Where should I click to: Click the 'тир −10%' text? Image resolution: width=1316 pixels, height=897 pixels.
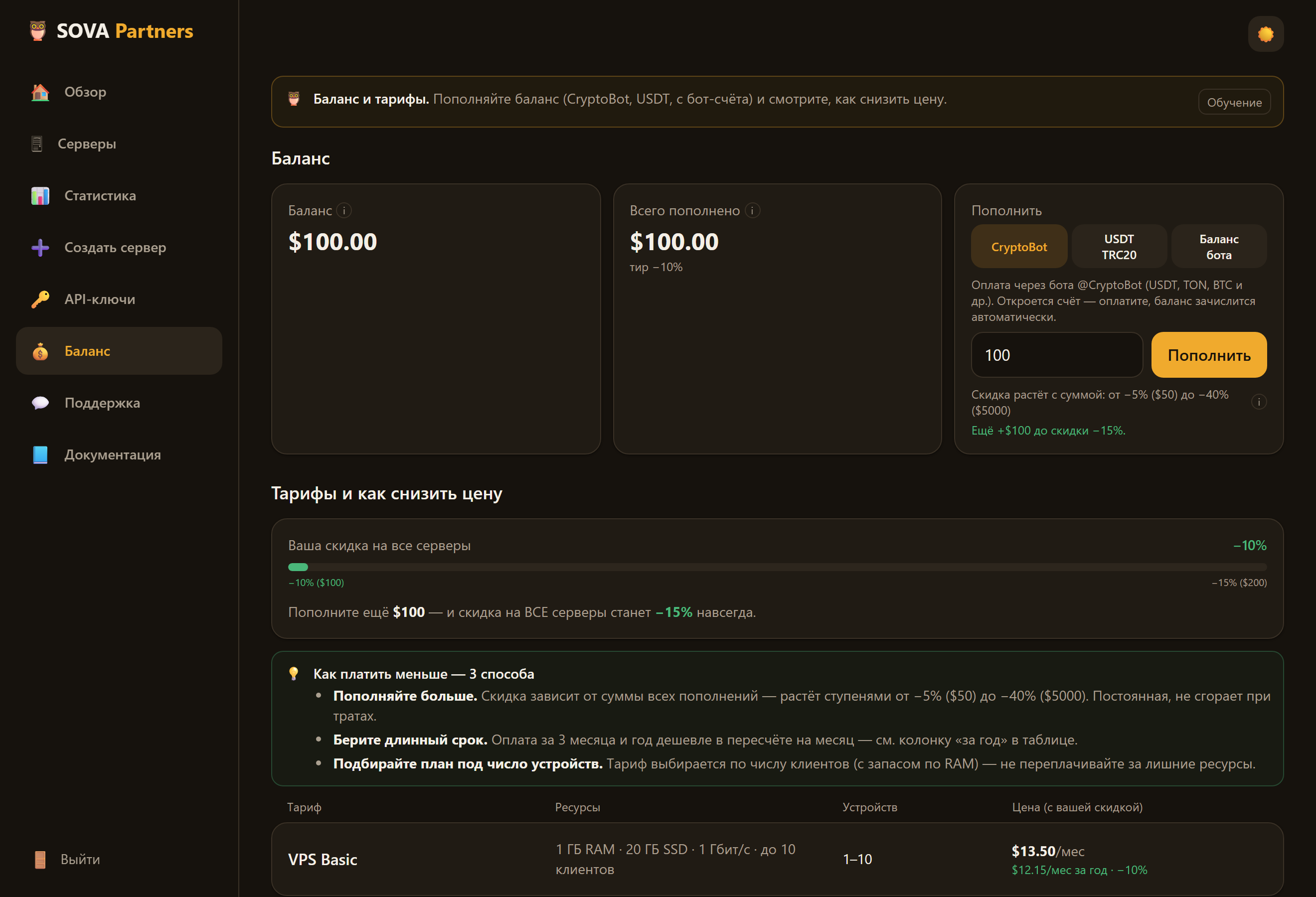point(656,267)
